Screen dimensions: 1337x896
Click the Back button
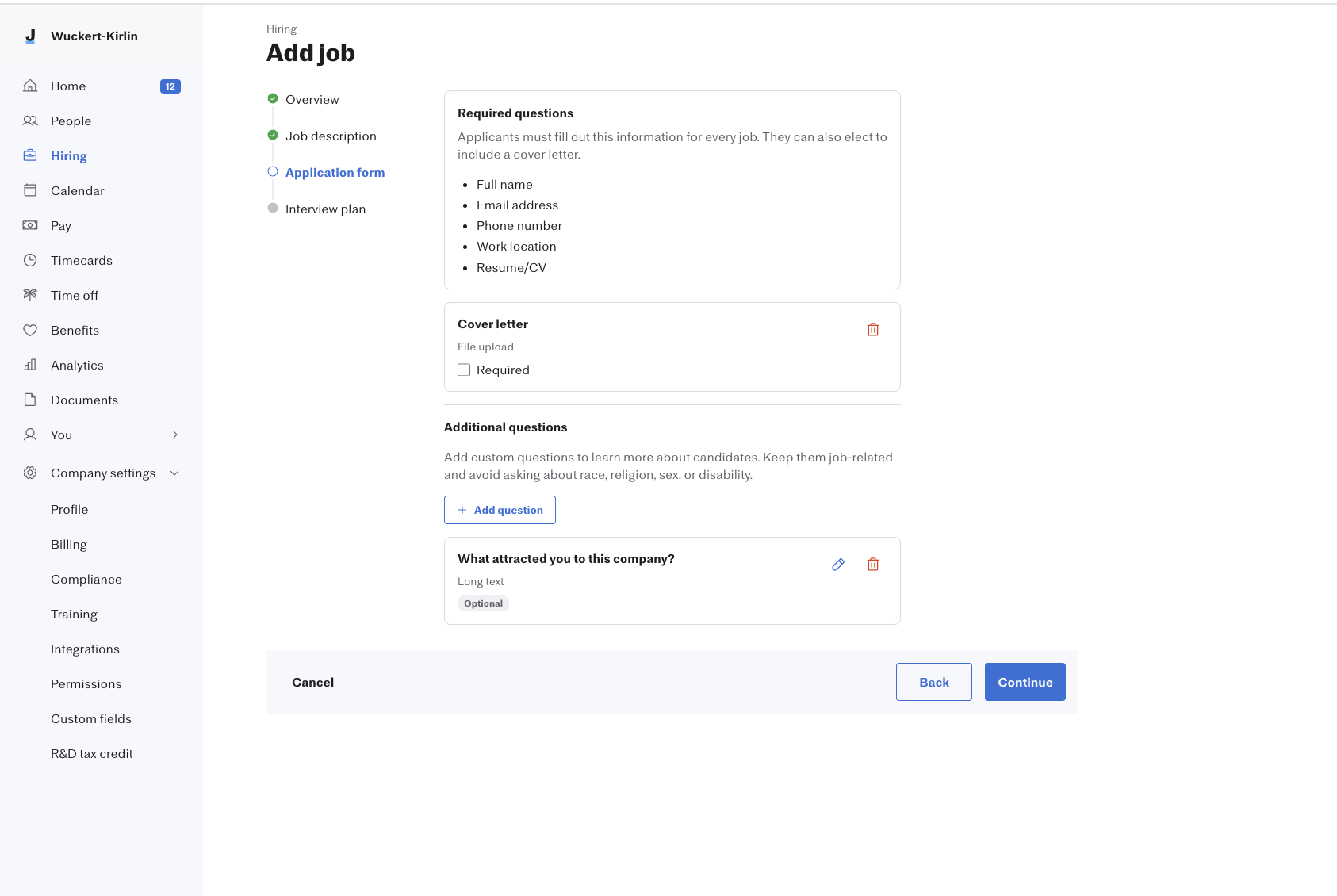tap(933, 682)
